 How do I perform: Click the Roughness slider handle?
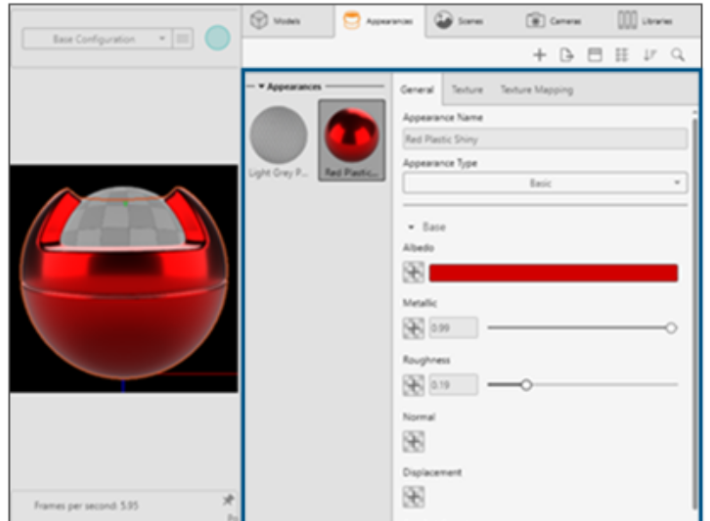(x=526, y=384)
